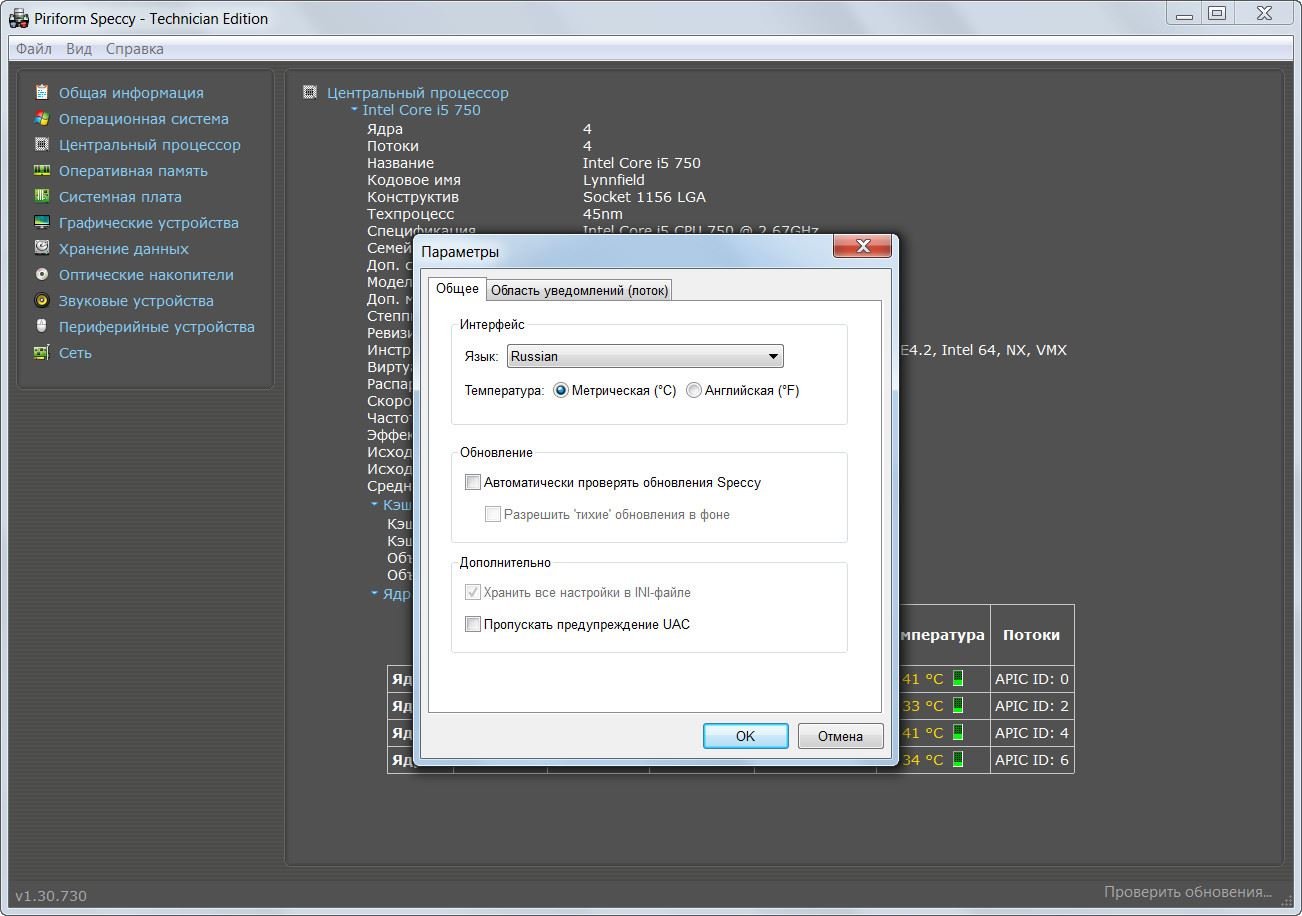Tick the Пропускать предупреждение UAC checkbox
Screen dimensions: 1302x916
[473, 625]
